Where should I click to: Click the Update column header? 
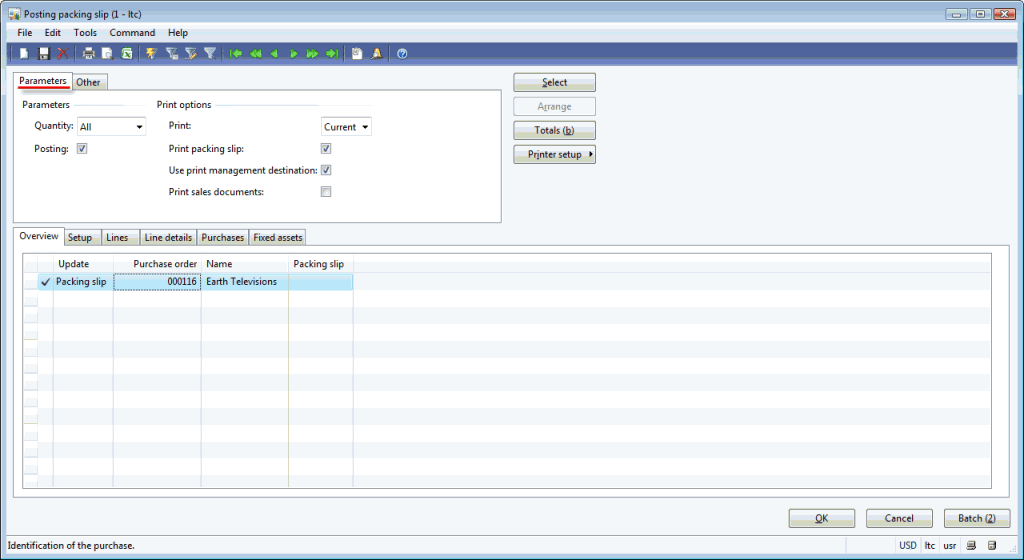(x=83, y=264)
